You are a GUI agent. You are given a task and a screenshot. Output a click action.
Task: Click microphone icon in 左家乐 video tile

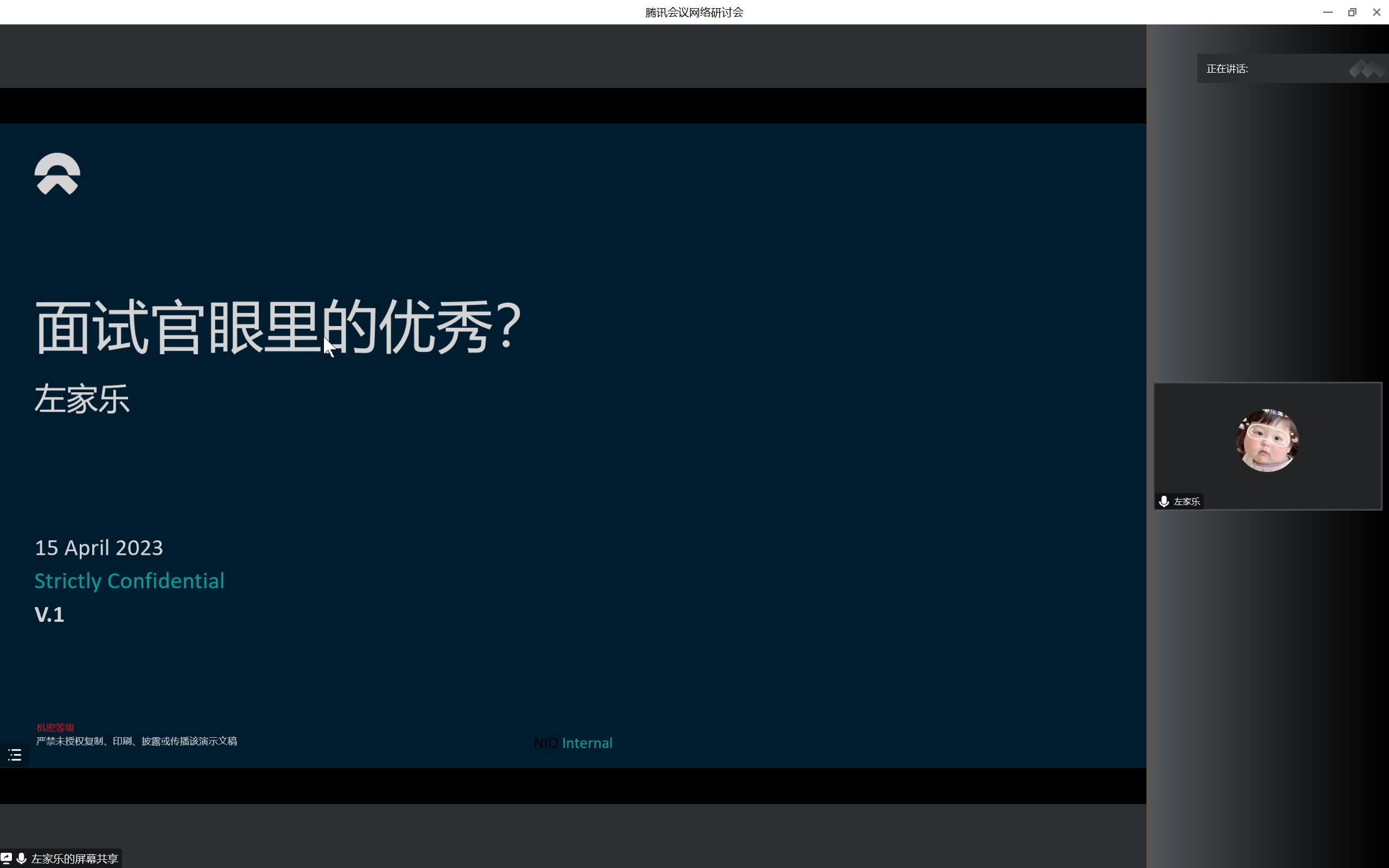(1164, 501)
